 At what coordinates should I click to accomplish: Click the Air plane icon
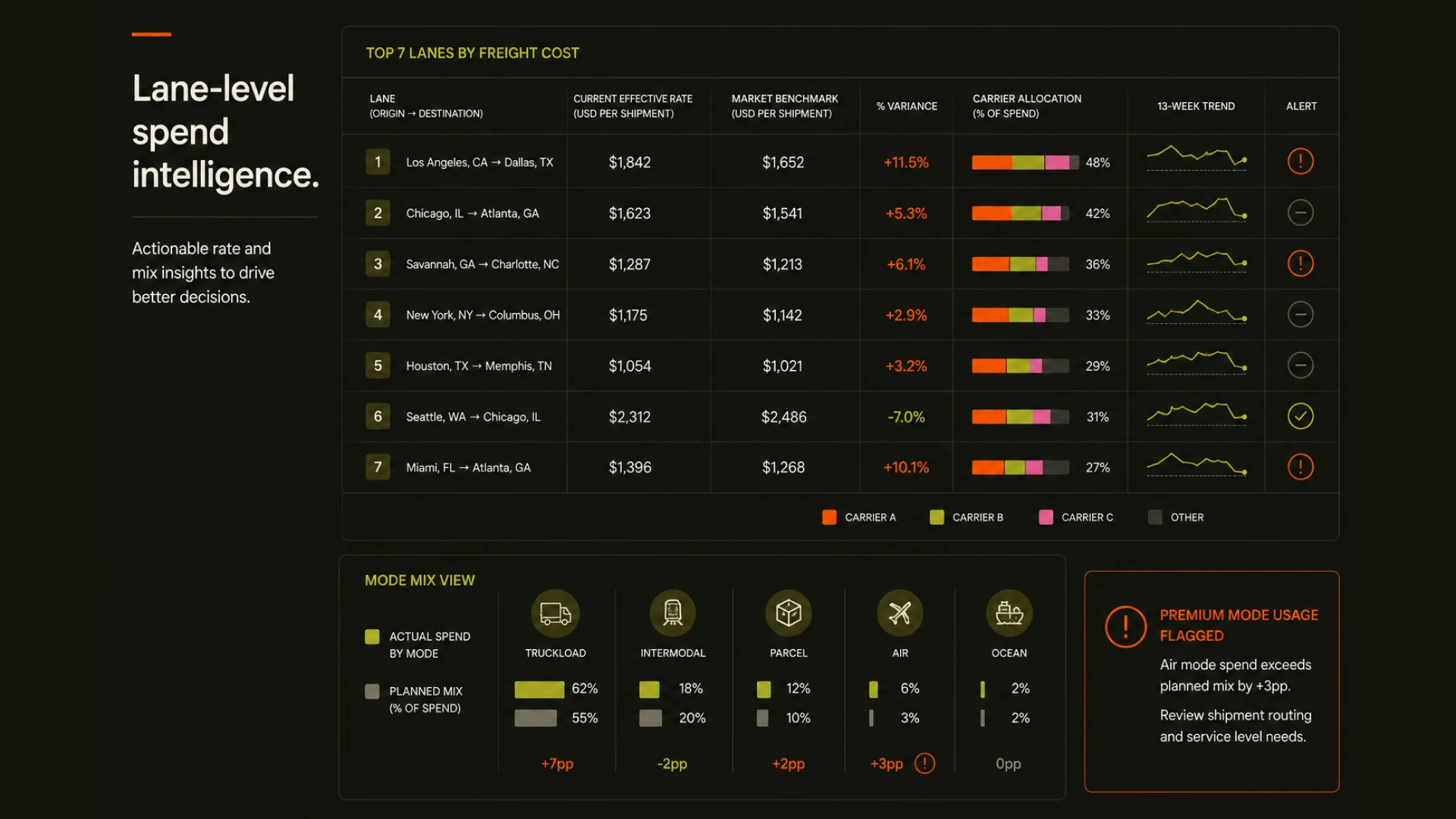[x=899, y=613]
